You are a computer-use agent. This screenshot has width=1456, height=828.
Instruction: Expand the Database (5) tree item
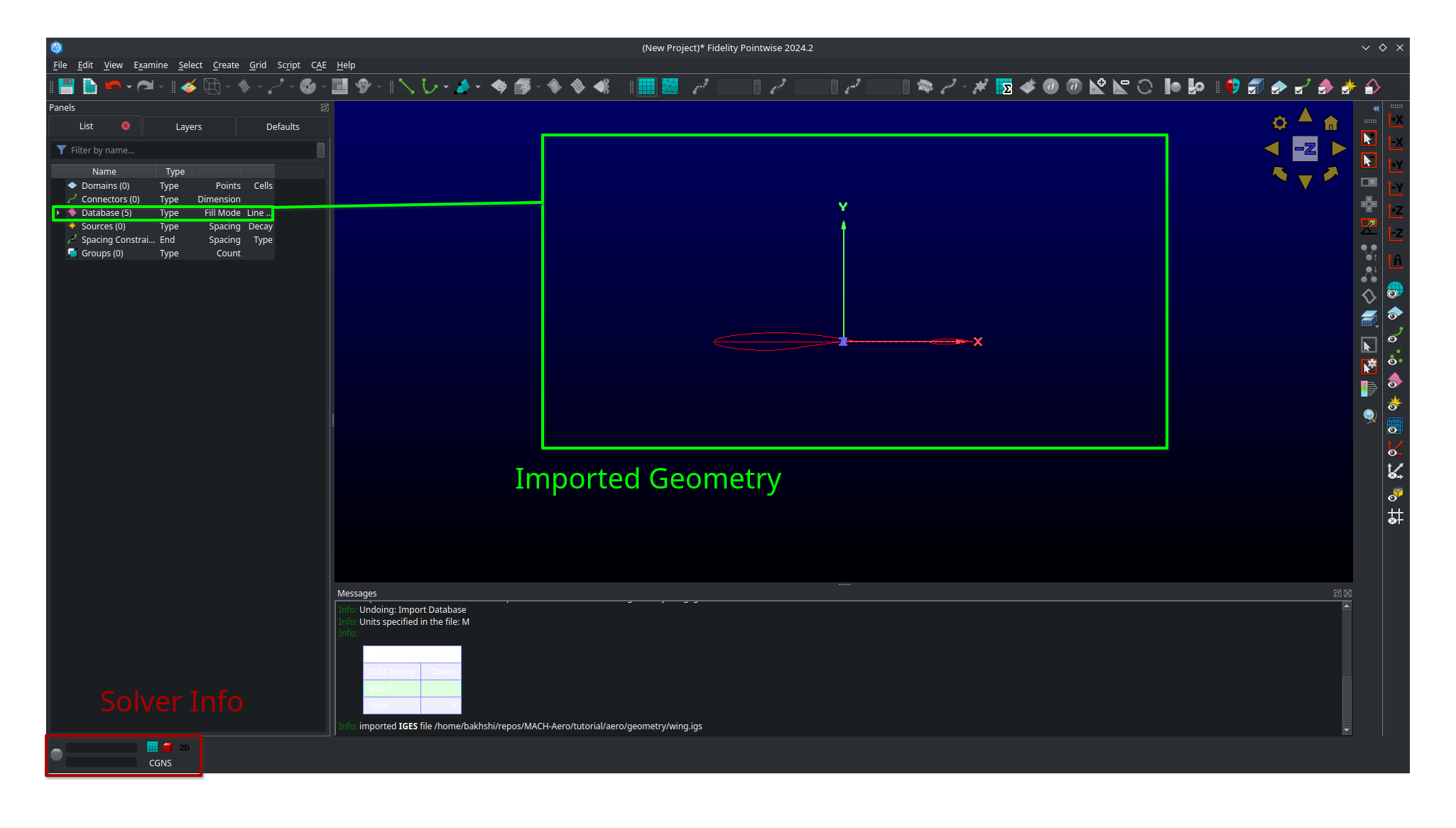[58, 213]
